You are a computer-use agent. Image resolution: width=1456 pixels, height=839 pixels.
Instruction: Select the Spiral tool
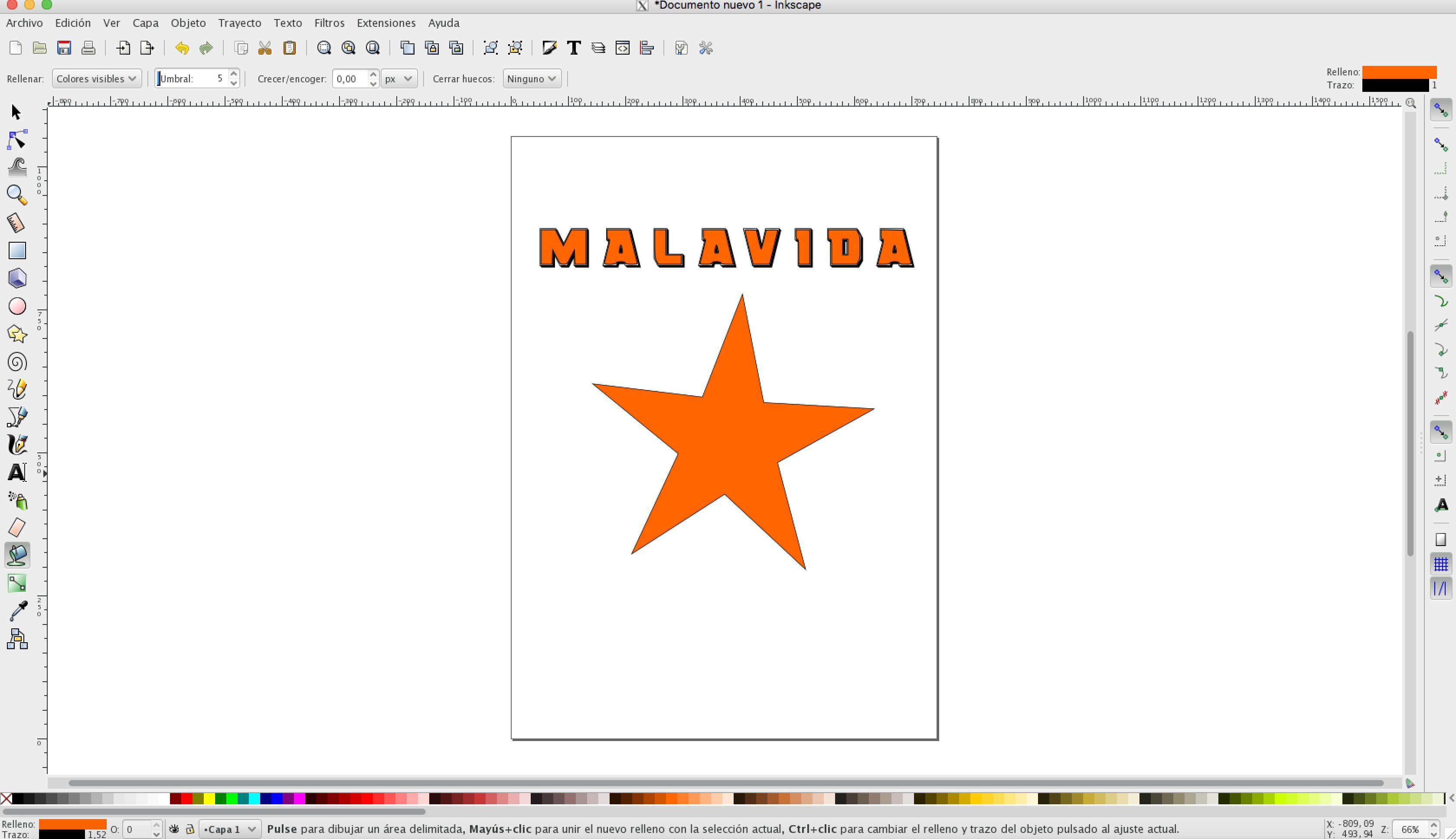pyautogui.click(x=17, y=361)
